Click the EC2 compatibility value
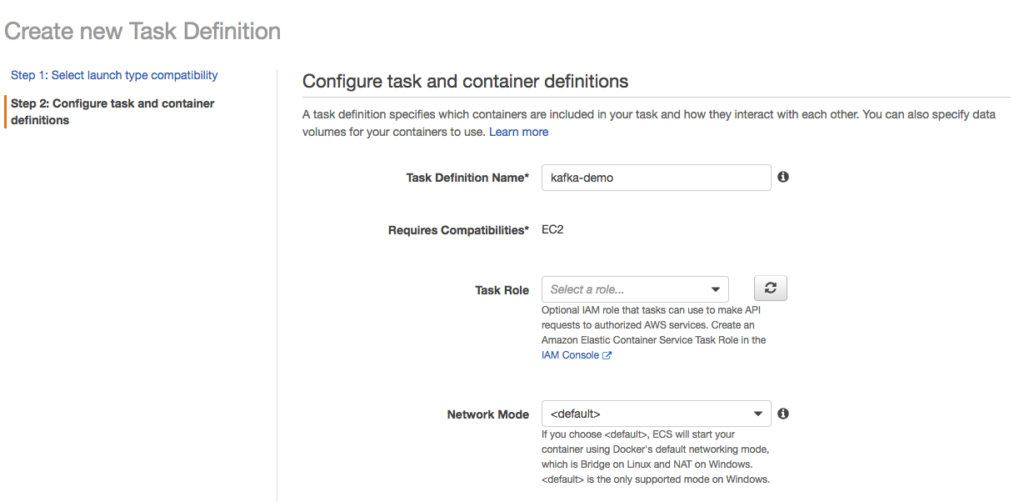 pos(554,230)
